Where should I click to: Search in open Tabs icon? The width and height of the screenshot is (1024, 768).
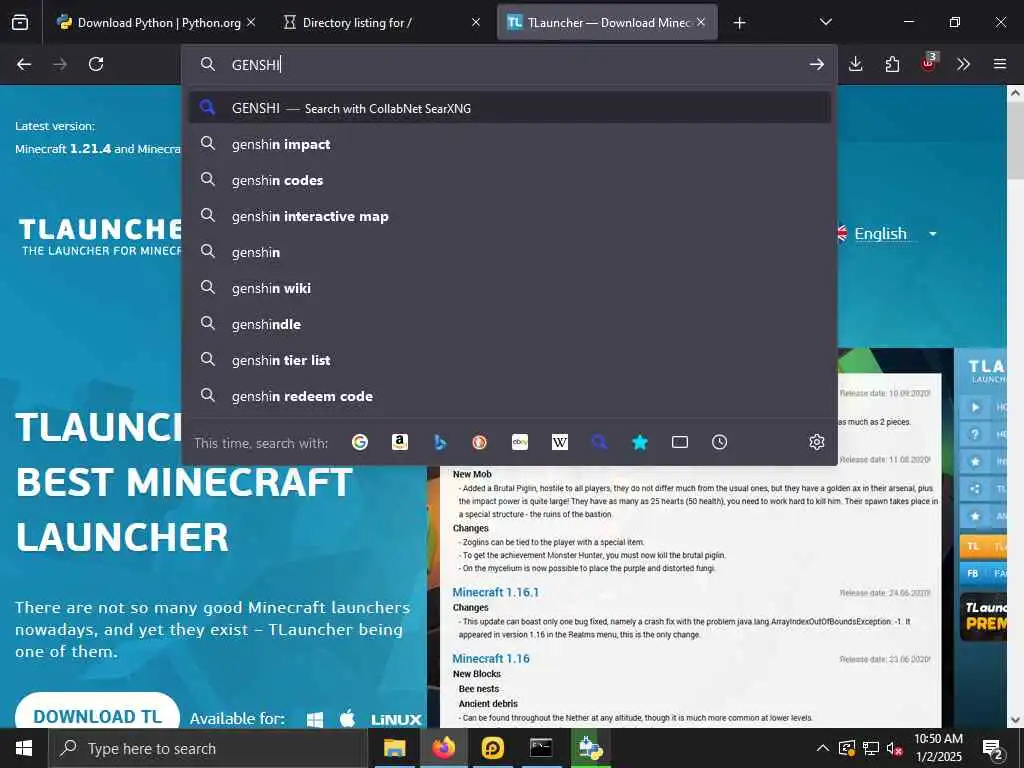pos(680,442)
